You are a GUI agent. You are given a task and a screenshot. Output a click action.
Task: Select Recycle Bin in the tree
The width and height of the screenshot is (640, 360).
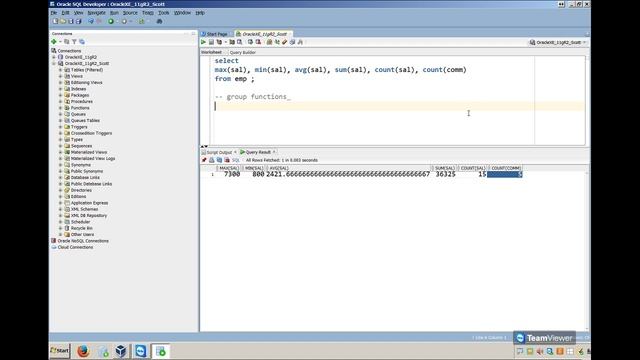82,228
